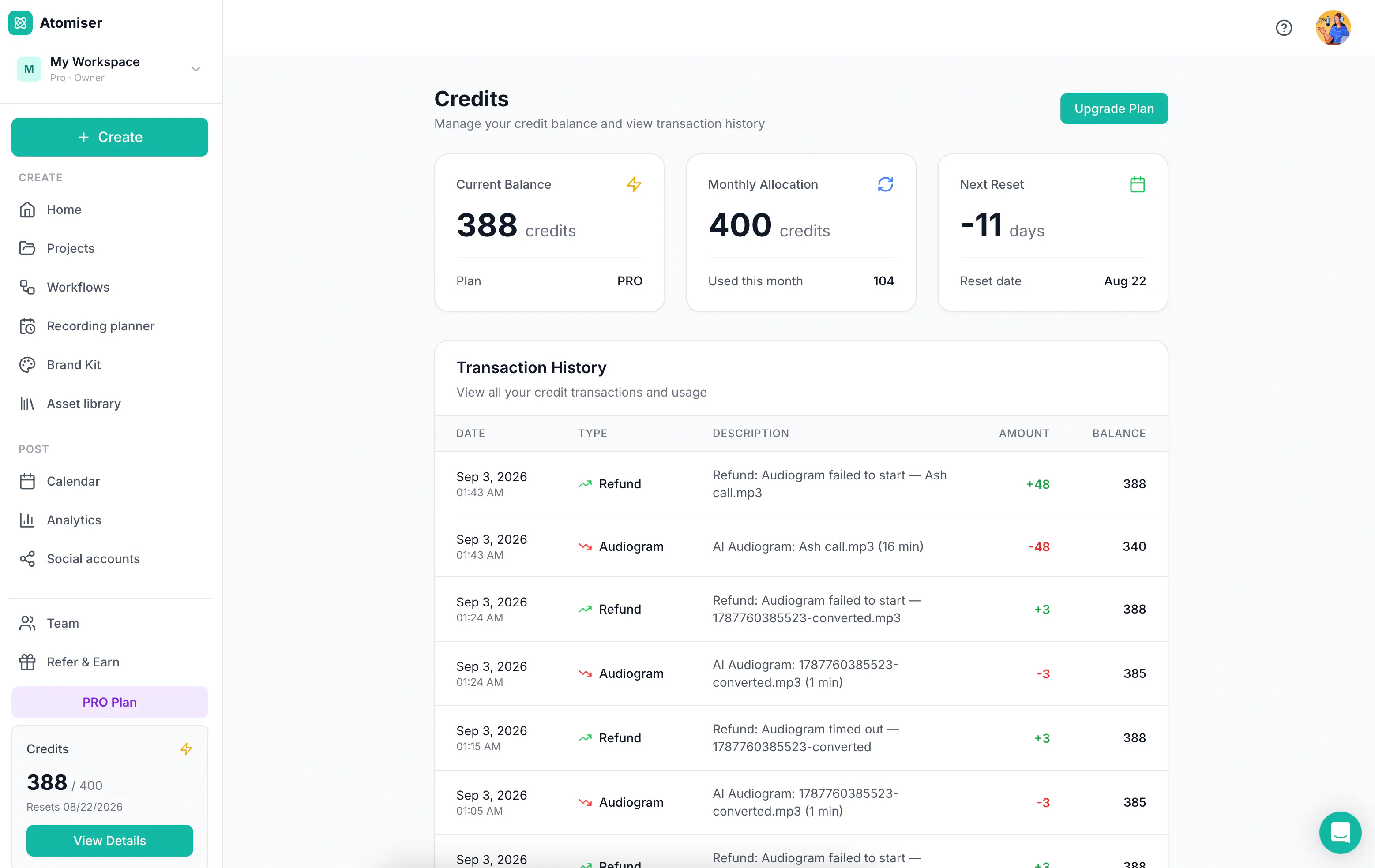Click the Brand Kit palette icon
Image resolution: width=1375 pixels, height=868 pixels.
[x=27, y=365]
